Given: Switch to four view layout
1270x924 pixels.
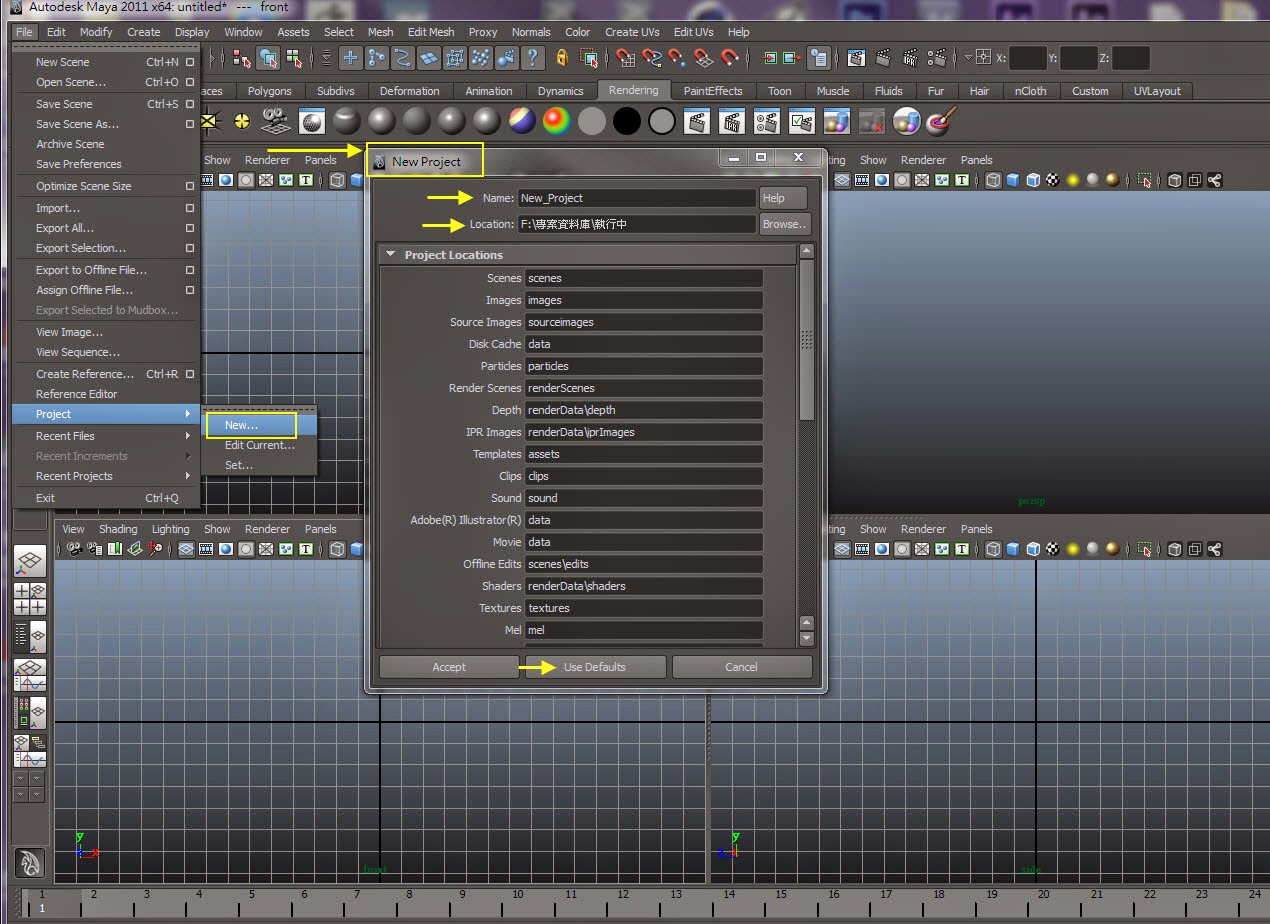Looking at the screenshot, I should point(30,598).
